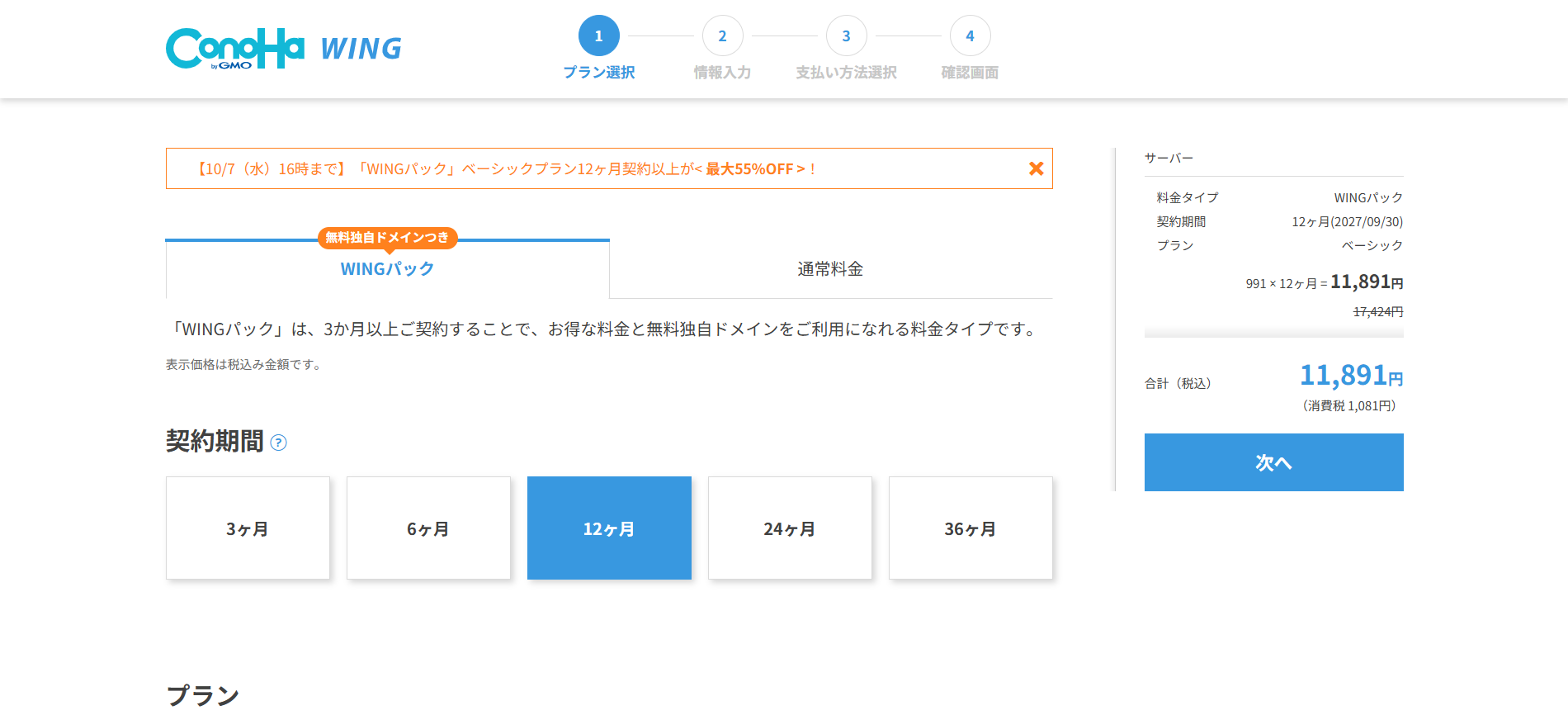Screen dimensions: 1568x715
Task: Click the 消費税 1,081円 text
Action: pyautogui.click(x=1349, y=406)
